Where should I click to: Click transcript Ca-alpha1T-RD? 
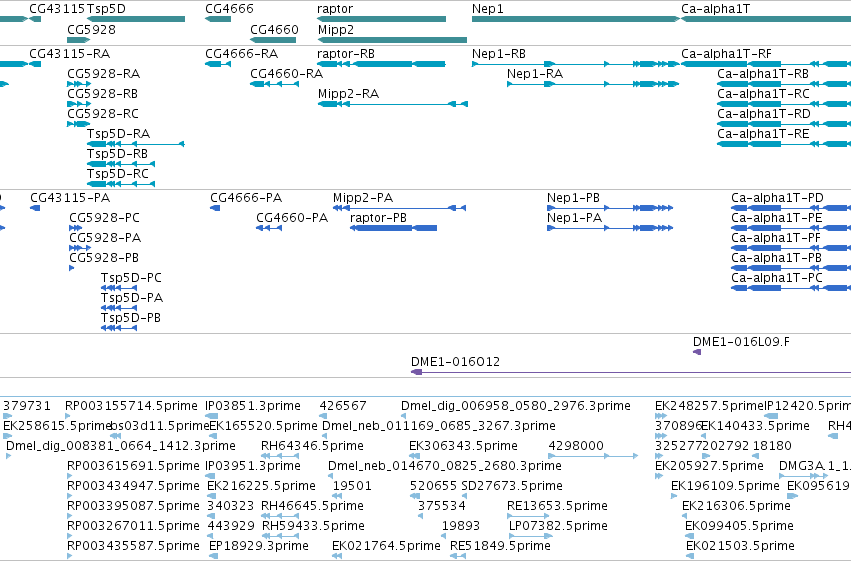[x=764, y=114]
